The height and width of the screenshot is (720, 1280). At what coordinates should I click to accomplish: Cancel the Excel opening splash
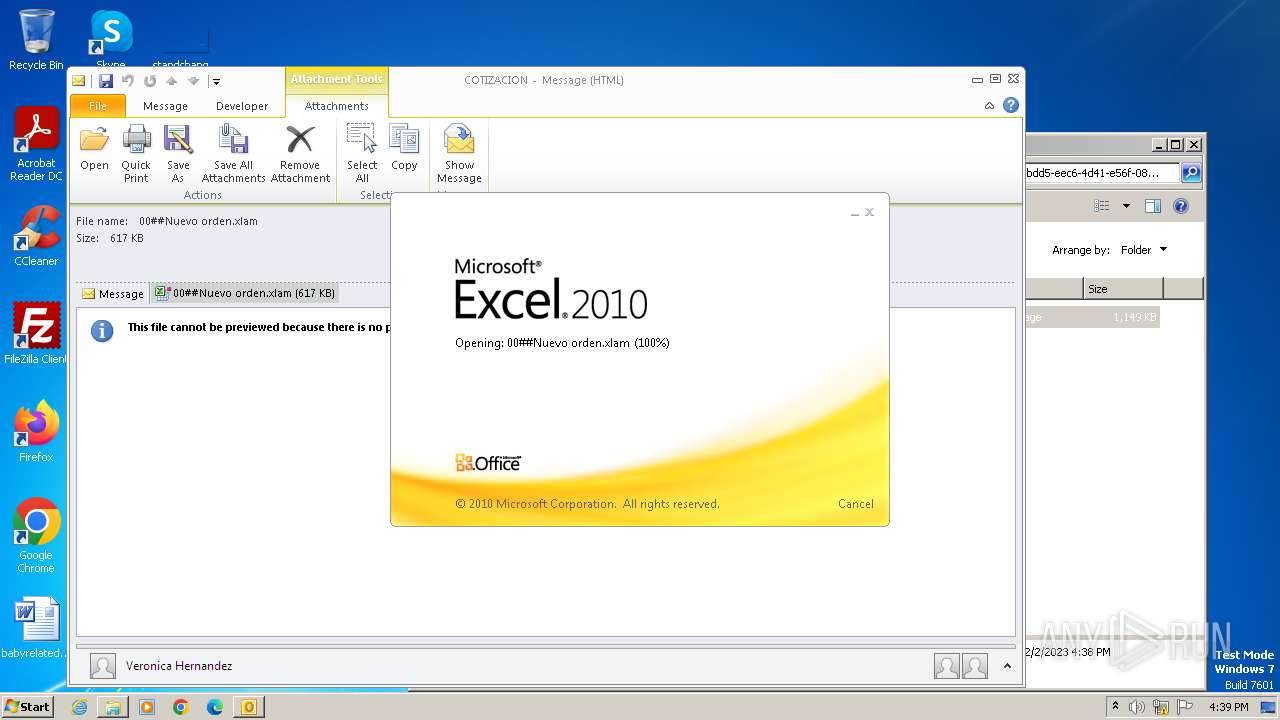(x=856, y=504)
